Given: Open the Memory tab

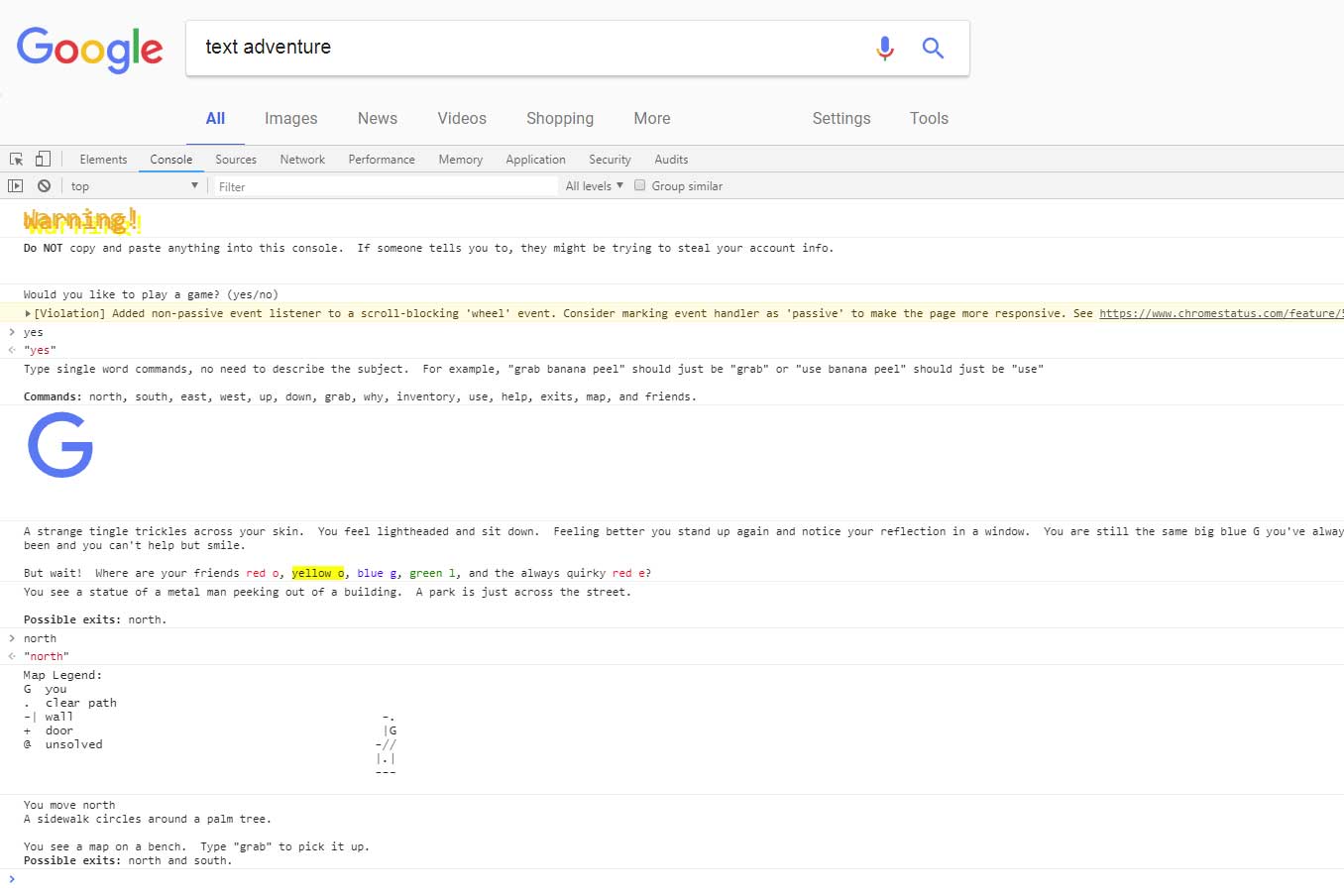Looking at the screenshot, I should [461, 160].
